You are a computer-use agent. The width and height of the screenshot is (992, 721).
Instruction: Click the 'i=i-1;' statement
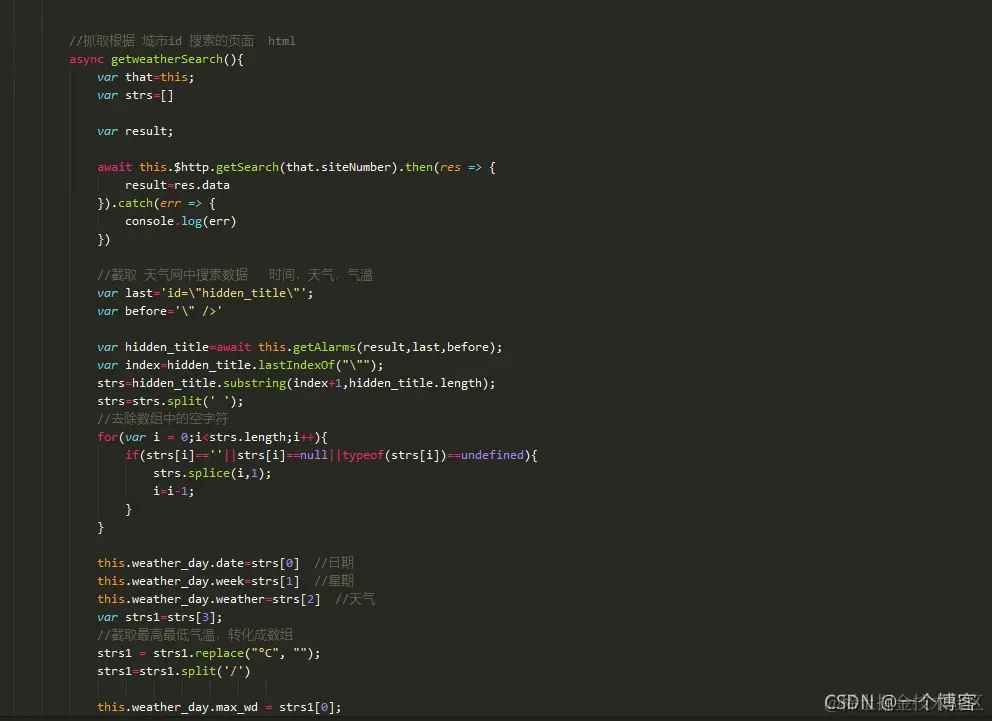pos(173,491)
